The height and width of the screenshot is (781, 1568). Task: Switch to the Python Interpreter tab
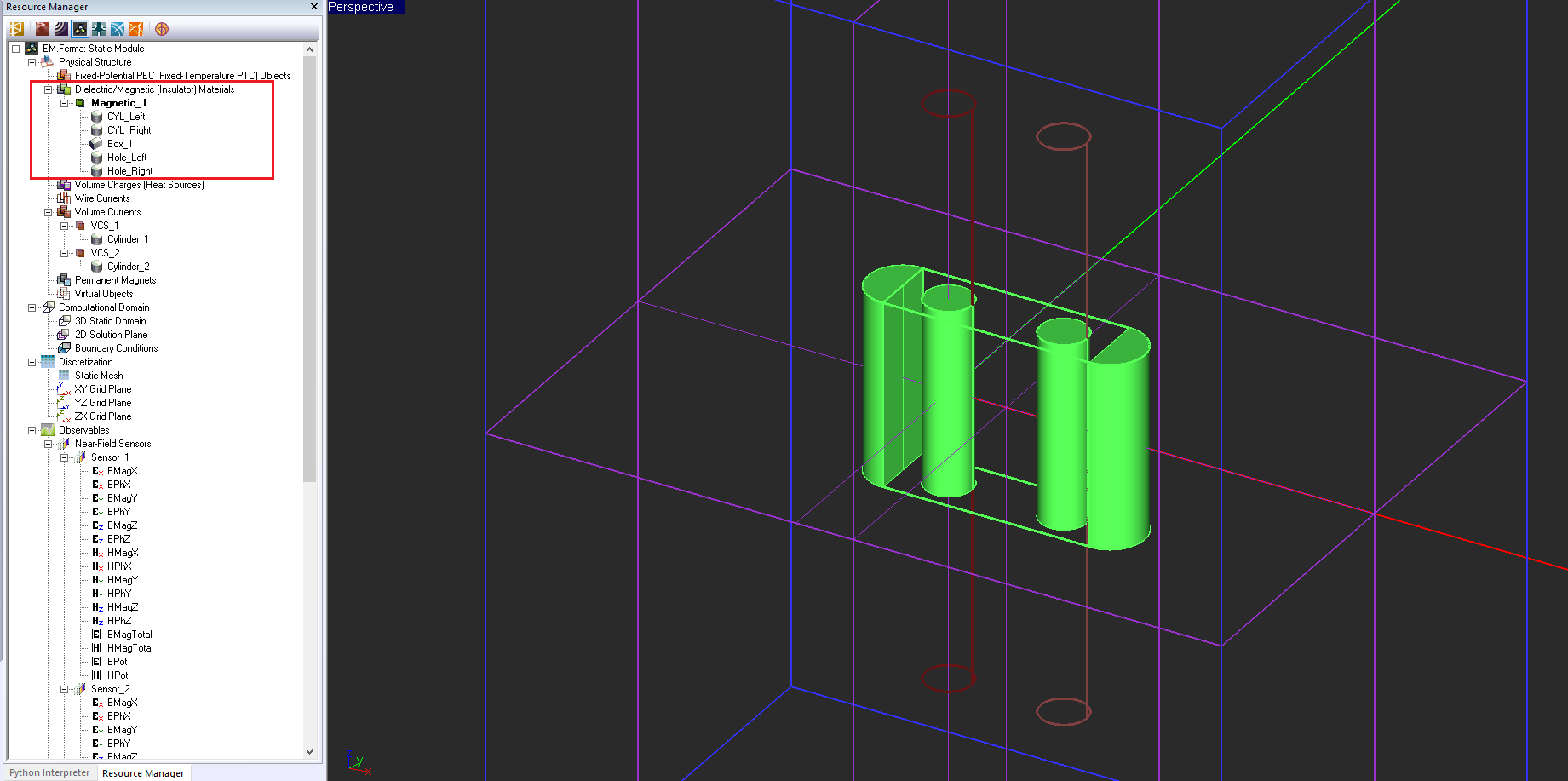(49, 772)
